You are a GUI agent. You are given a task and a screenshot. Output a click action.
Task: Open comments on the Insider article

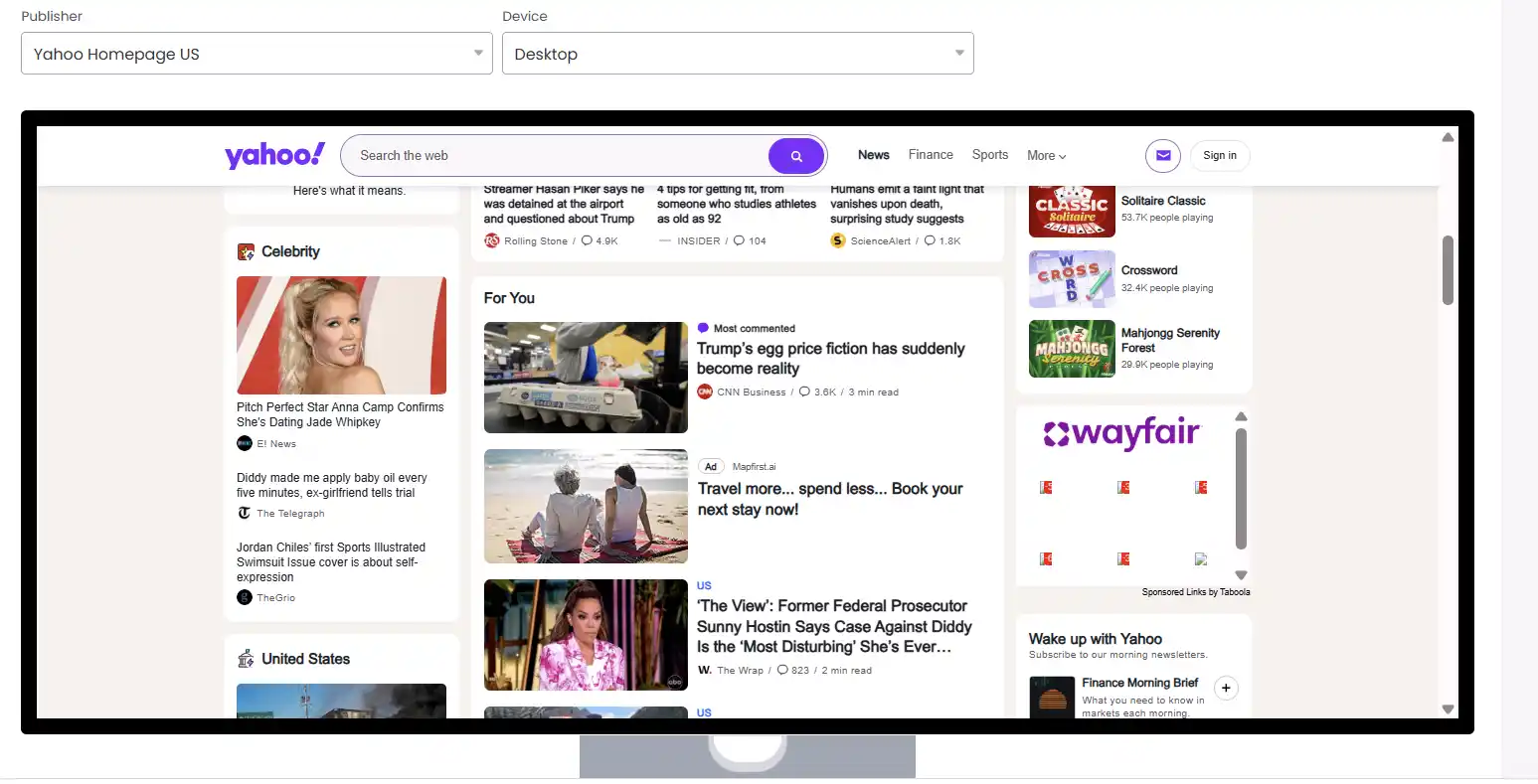[x=750, y=240]
